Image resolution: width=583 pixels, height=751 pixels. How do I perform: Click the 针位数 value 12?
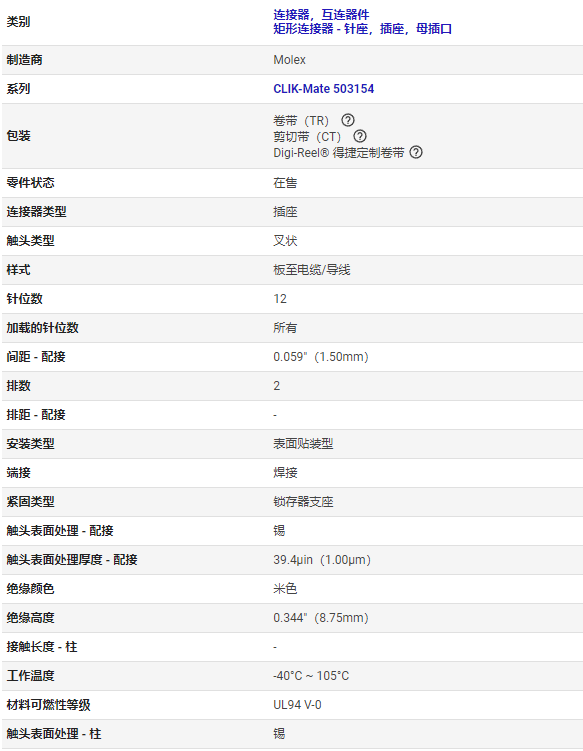tap(280, 299)
